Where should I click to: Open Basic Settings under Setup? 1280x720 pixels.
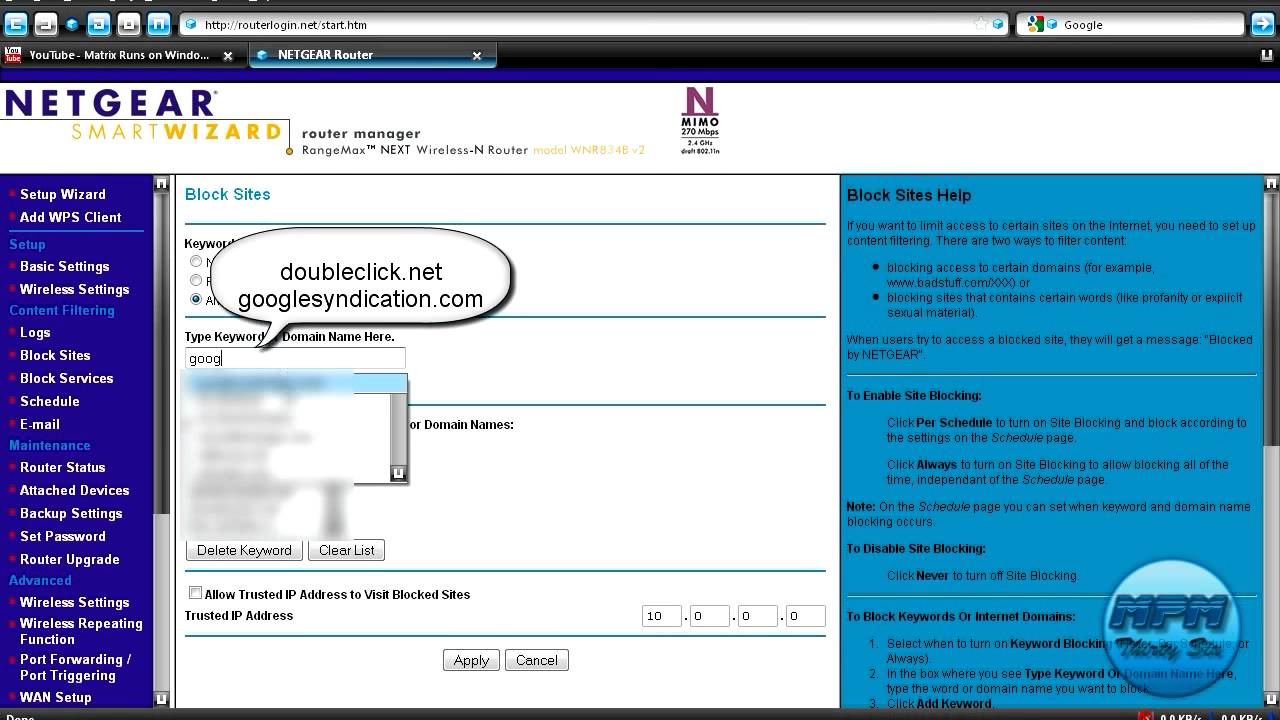click(64, 266)
